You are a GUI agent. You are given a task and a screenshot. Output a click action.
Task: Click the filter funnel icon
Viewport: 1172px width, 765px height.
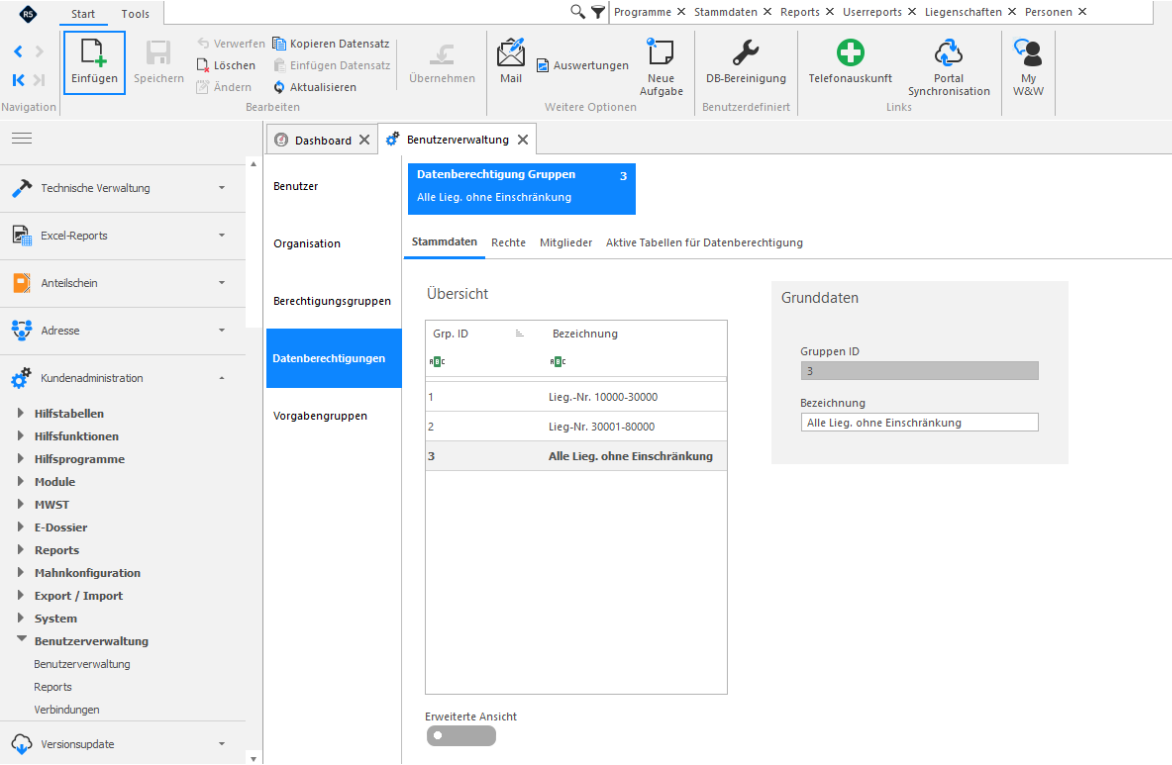(598, 12)
